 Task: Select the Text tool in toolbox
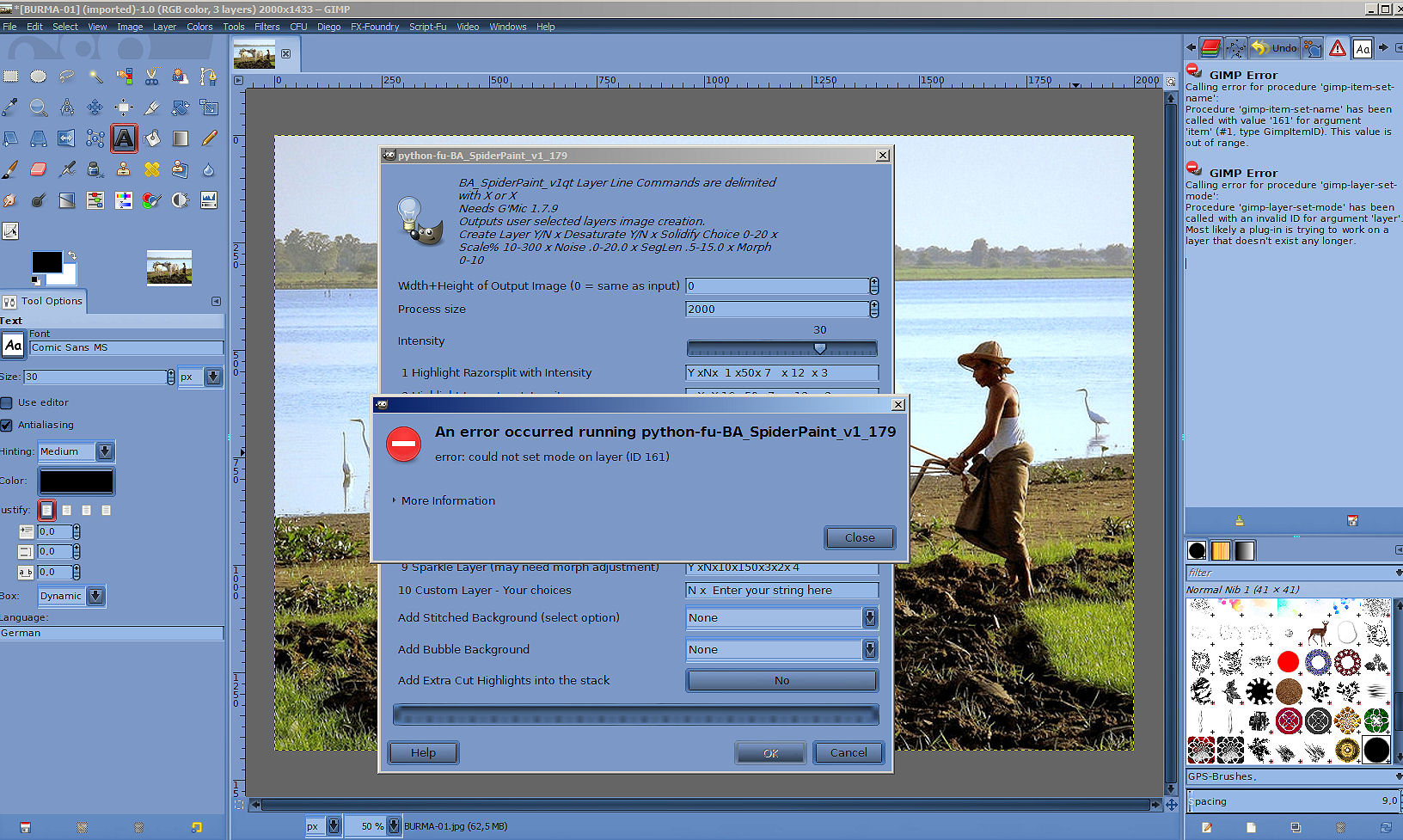pyautogui.click(x=124, y=138)
